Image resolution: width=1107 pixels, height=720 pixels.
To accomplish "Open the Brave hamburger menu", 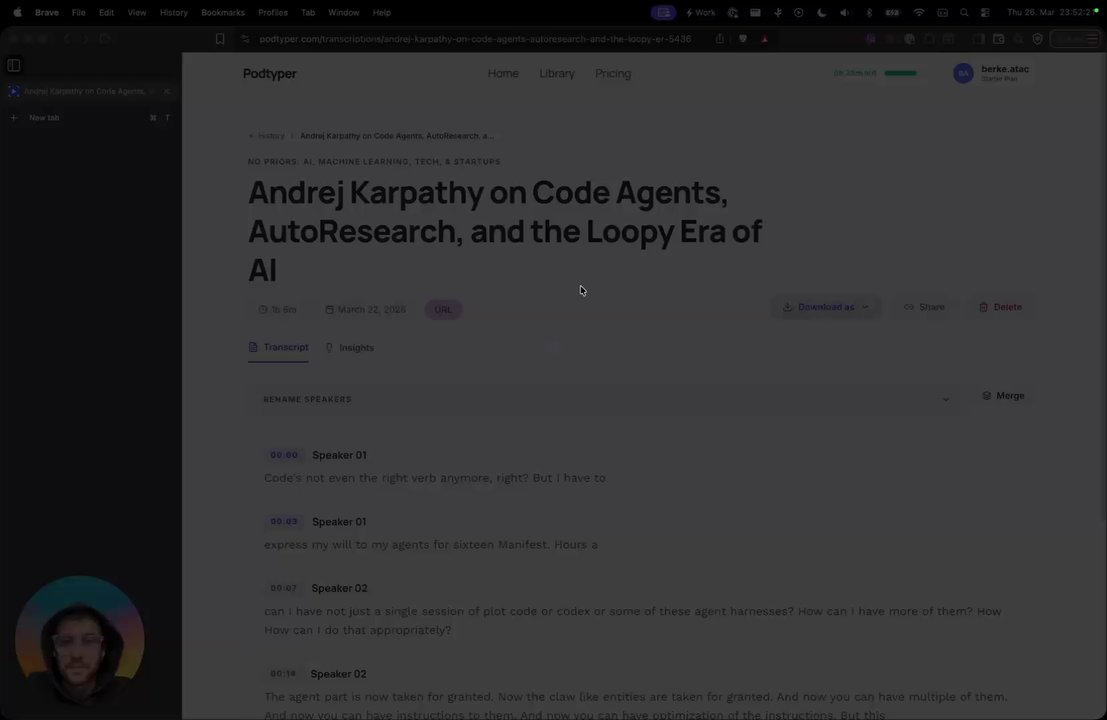I will tap(1092, 39).
